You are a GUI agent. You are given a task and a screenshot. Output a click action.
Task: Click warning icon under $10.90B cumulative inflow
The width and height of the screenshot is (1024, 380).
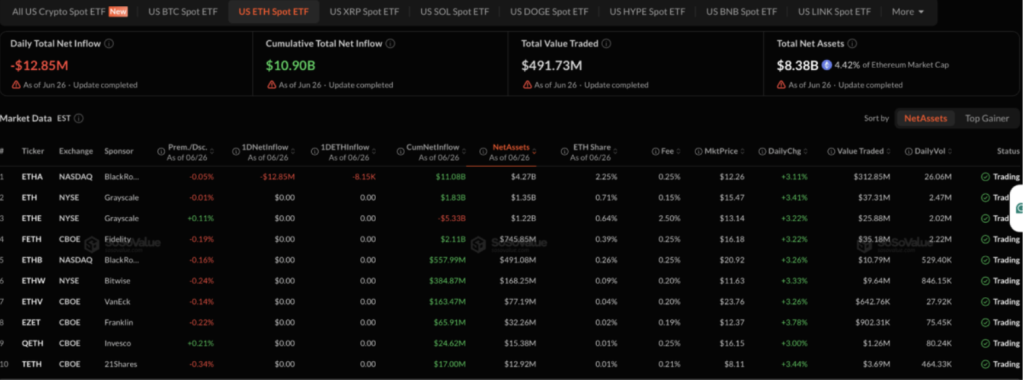pos(271,85)
